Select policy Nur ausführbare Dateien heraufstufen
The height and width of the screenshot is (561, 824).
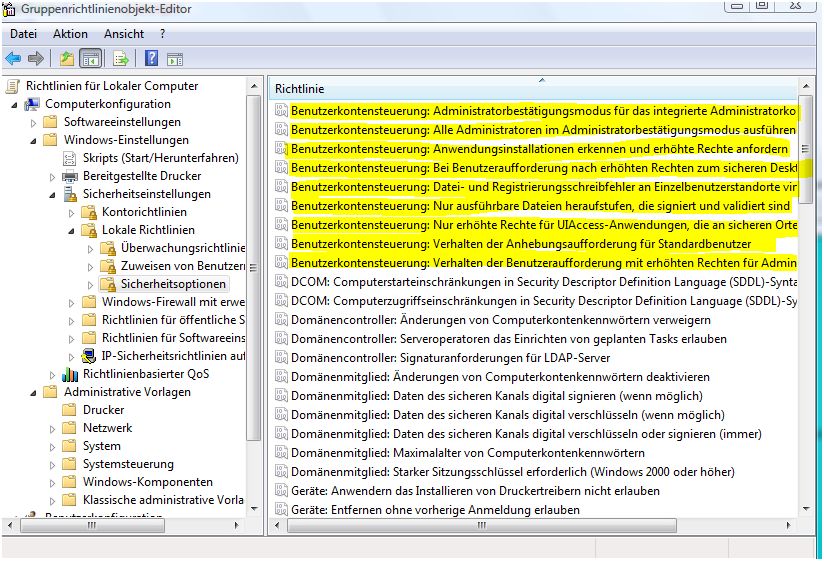540,206
